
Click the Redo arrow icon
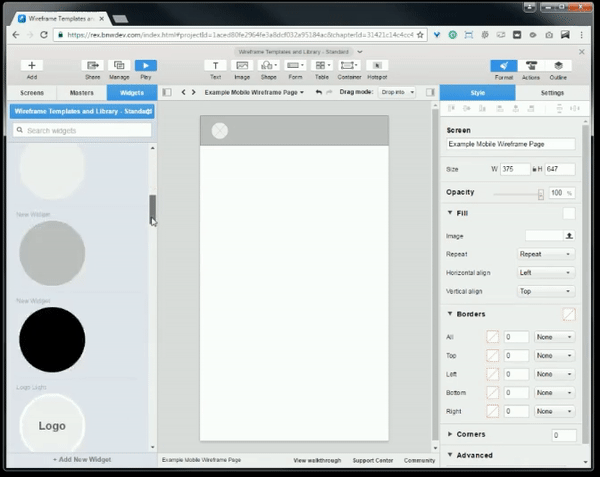pos(329,92)
